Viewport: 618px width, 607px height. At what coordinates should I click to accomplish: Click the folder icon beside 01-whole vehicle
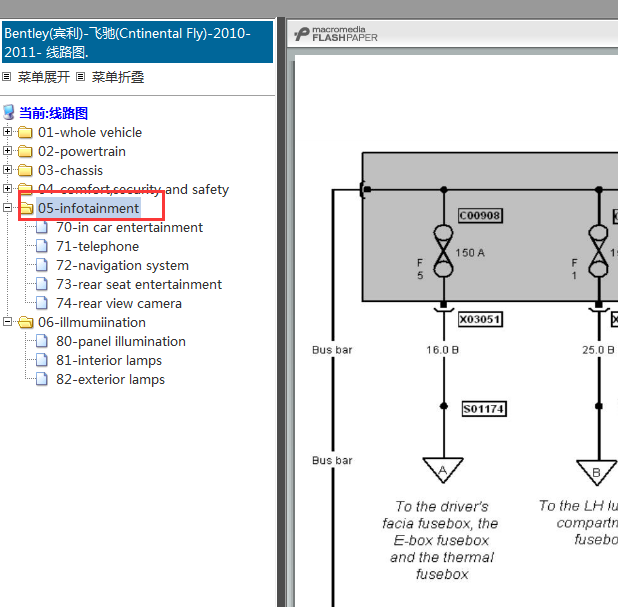tap(26, 132)
